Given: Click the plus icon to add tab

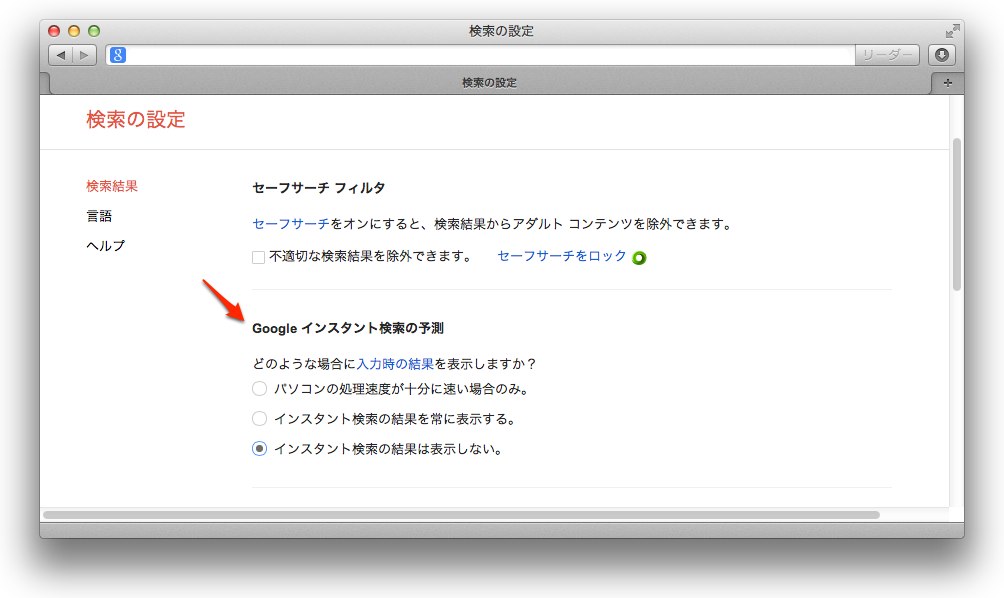Looking at the screenshot, I should click(948, 83).
